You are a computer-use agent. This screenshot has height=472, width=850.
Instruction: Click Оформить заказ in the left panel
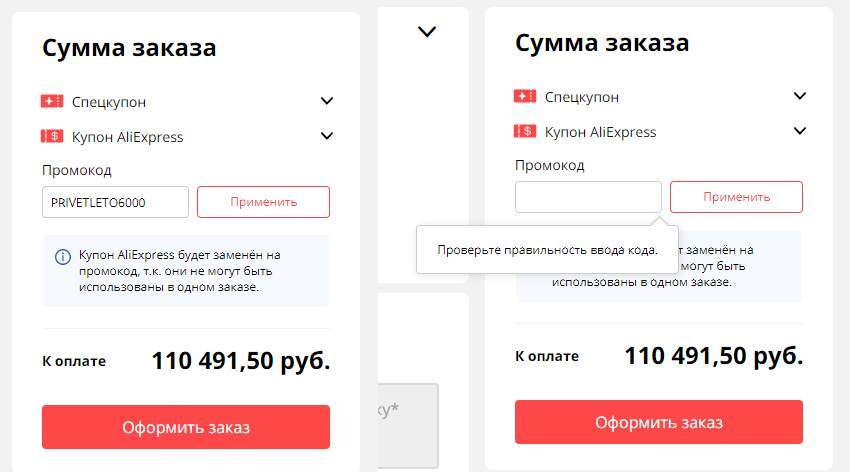[186, 427]
